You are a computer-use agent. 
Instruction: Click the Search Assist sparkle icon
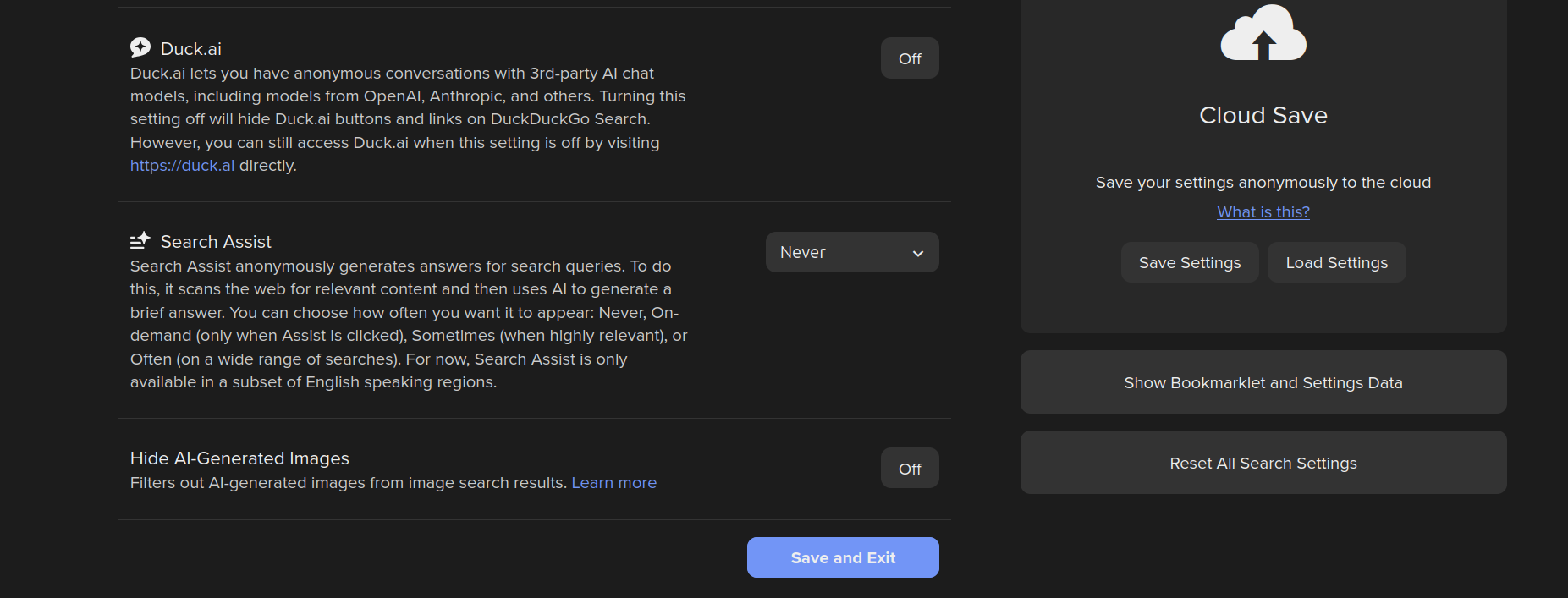coord(140,241)
